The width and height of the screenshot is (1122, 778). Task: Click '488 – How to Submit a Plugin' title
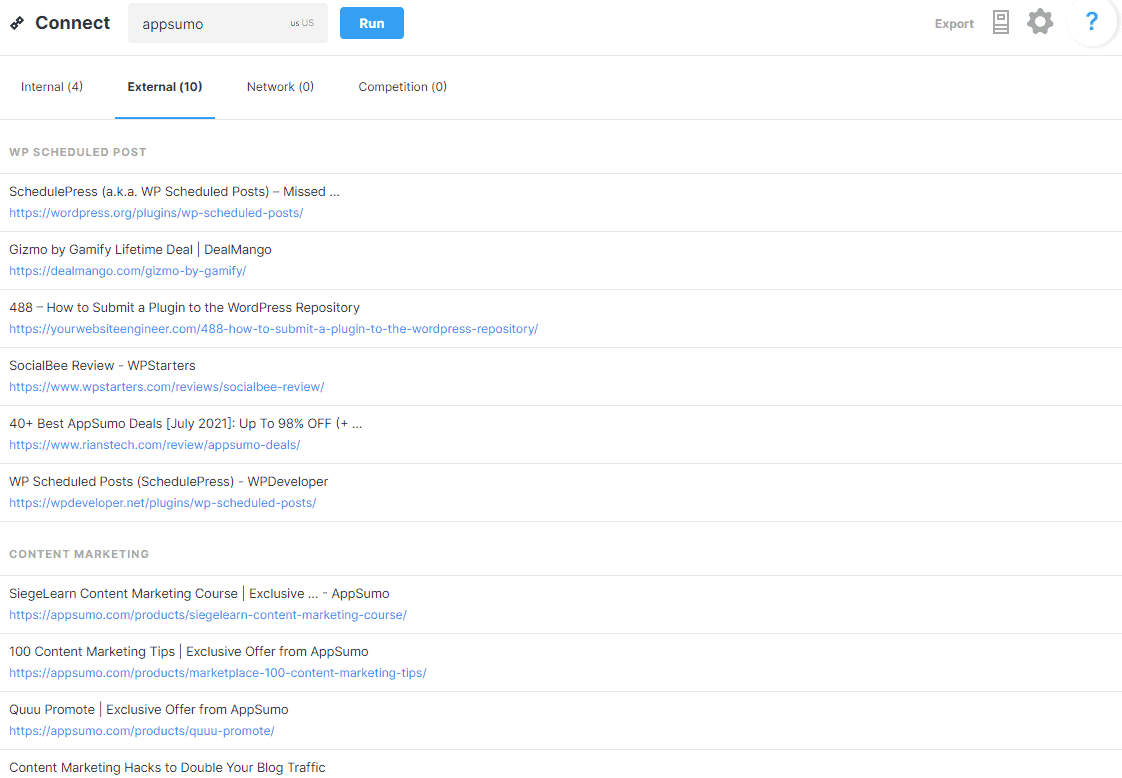[185, 307]
